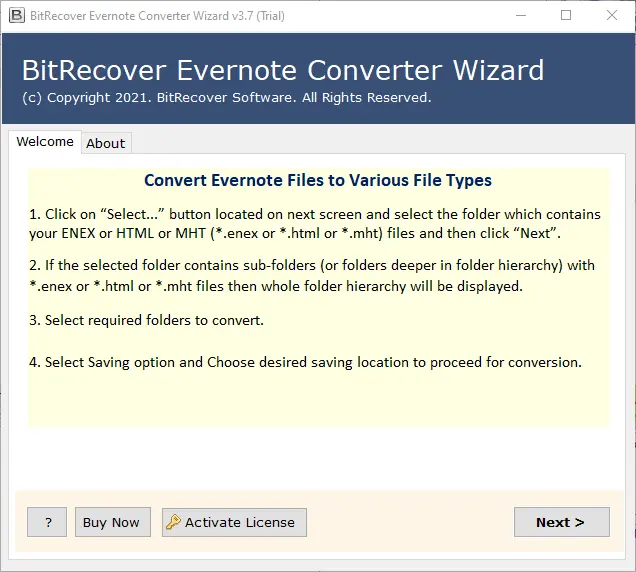636x572 pixels.
Task: Click instruction step 2 about sub-folders
Action: pos(312,276)
